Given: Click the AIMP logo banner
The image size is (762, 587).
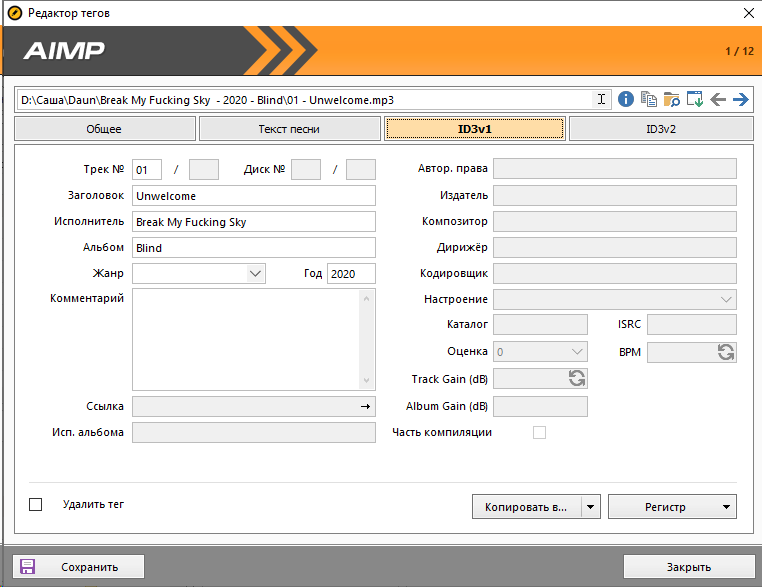Looking at the screenshot, I should pos(64,51).
